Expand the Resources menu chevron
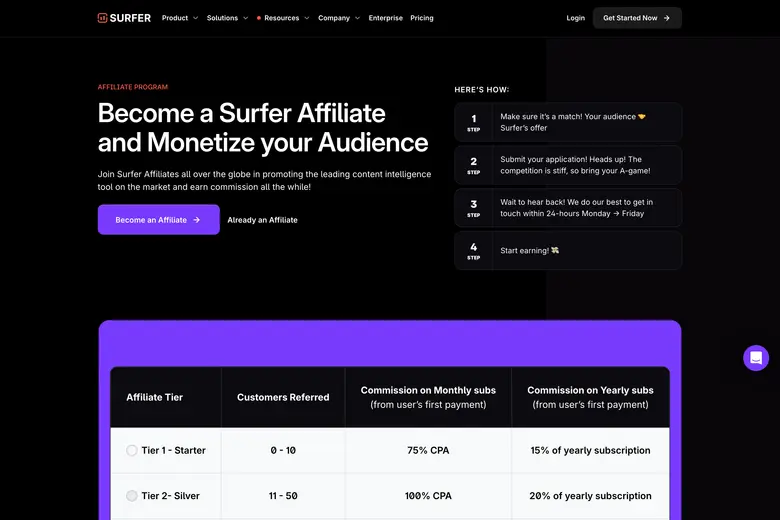Viewport: 780px width, 520px height. click(307, 18)
